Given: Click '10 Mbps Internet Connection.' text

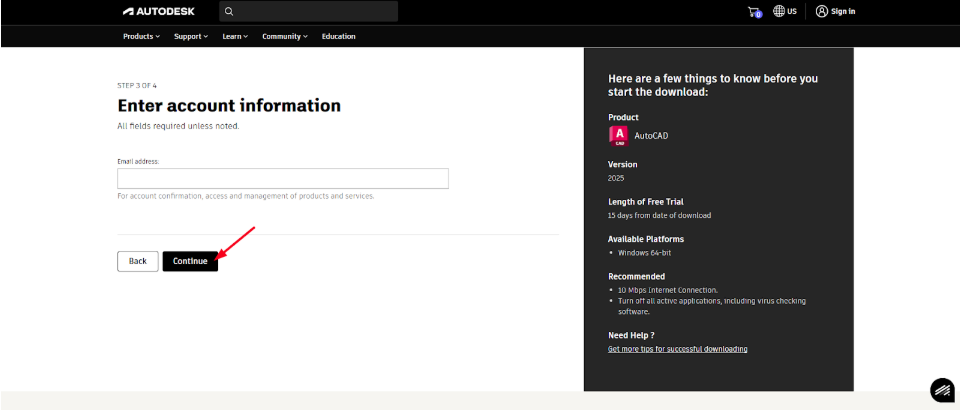Looking at the screenshot, I should pos(668,290).
